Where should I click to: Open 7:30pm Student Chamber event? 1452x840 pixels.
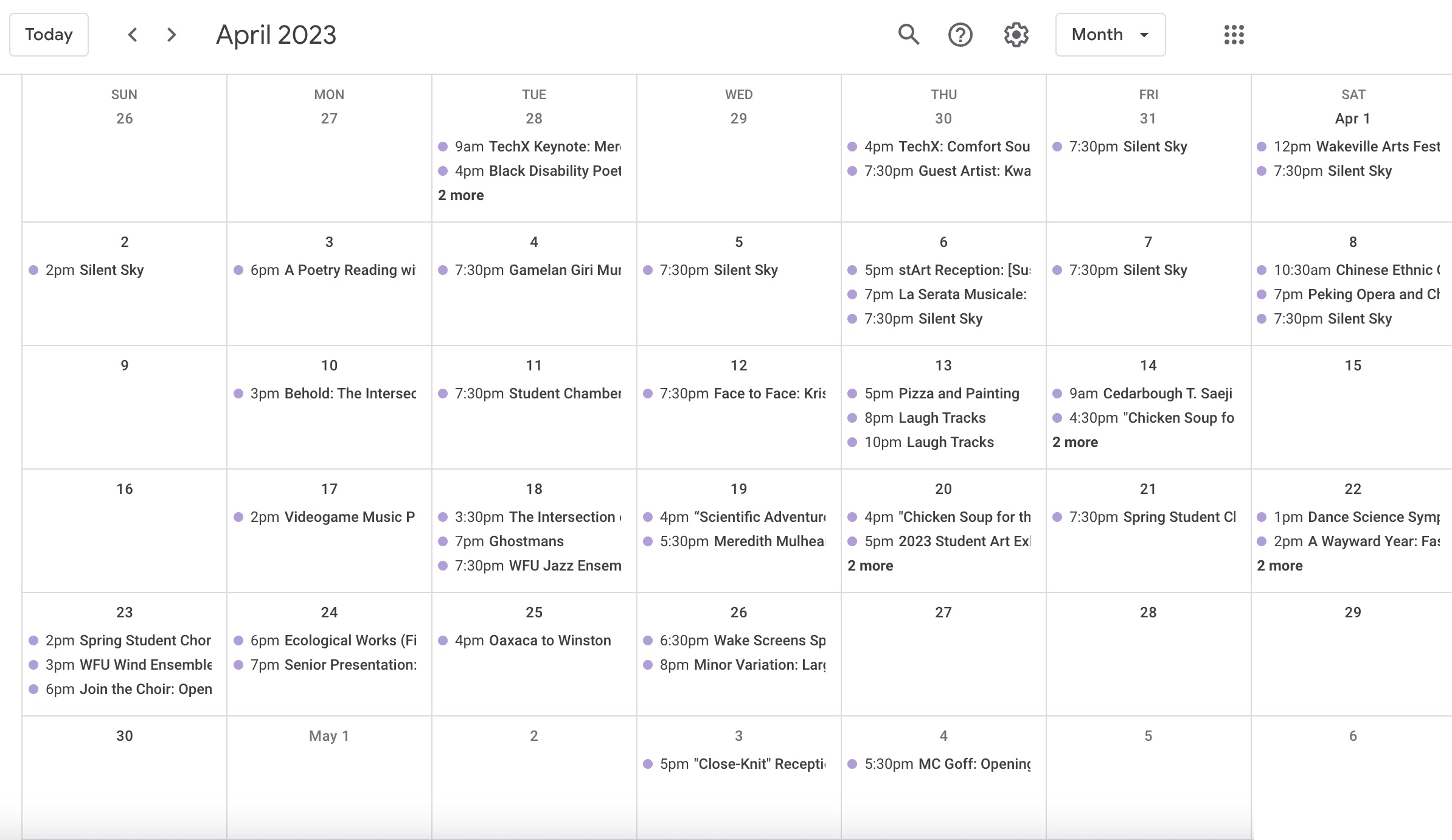pyautogui.click(x=530, y=394)
